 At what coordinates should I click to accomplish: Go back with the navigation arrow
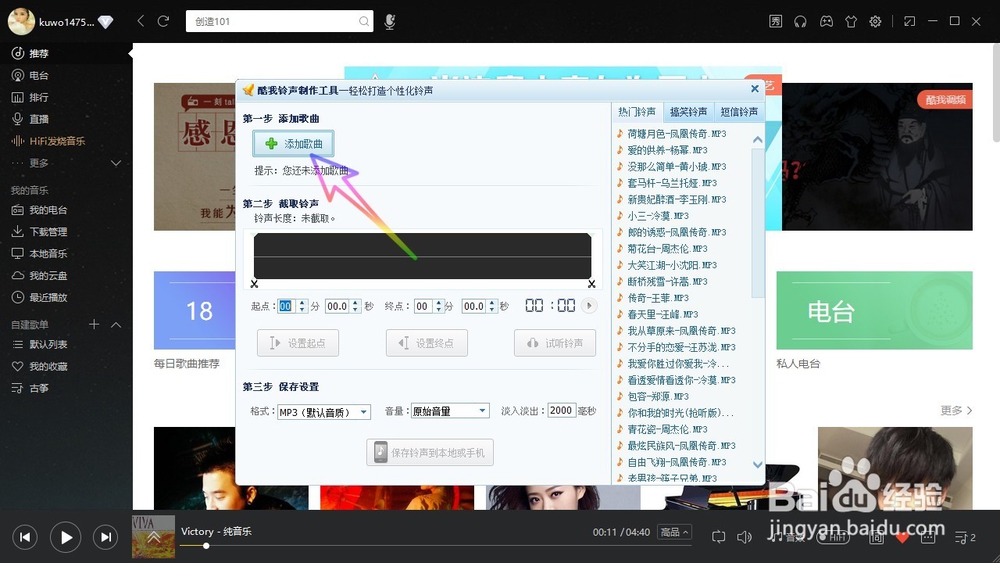click(141, 21)
